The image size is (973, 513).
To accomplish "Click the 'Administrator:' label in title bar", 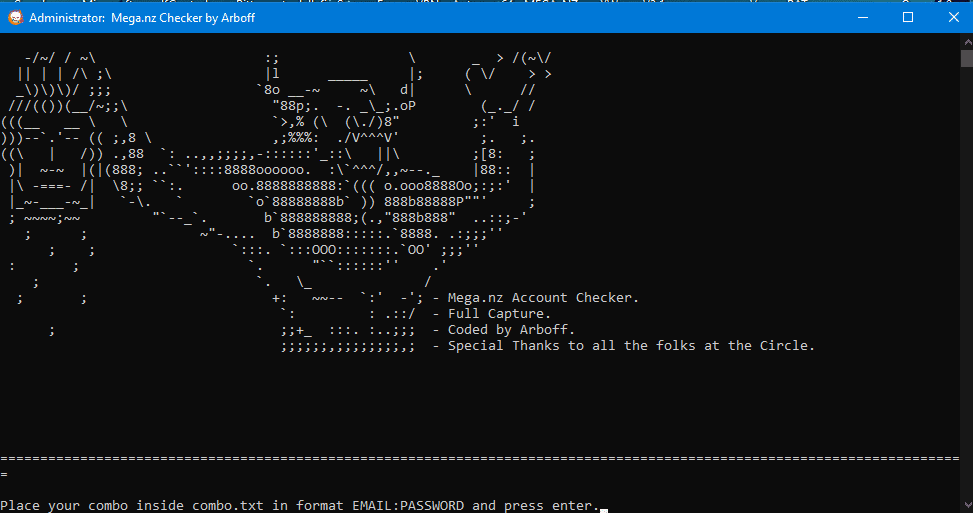I will tap(67, 17).
